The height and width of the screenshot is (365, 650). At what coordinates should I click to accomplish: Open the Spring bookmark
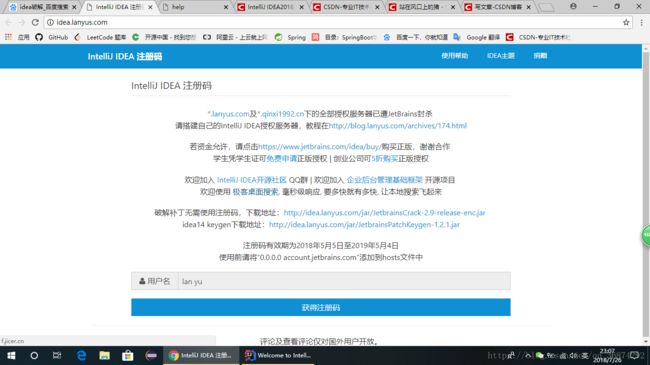[x=291, y=37]
